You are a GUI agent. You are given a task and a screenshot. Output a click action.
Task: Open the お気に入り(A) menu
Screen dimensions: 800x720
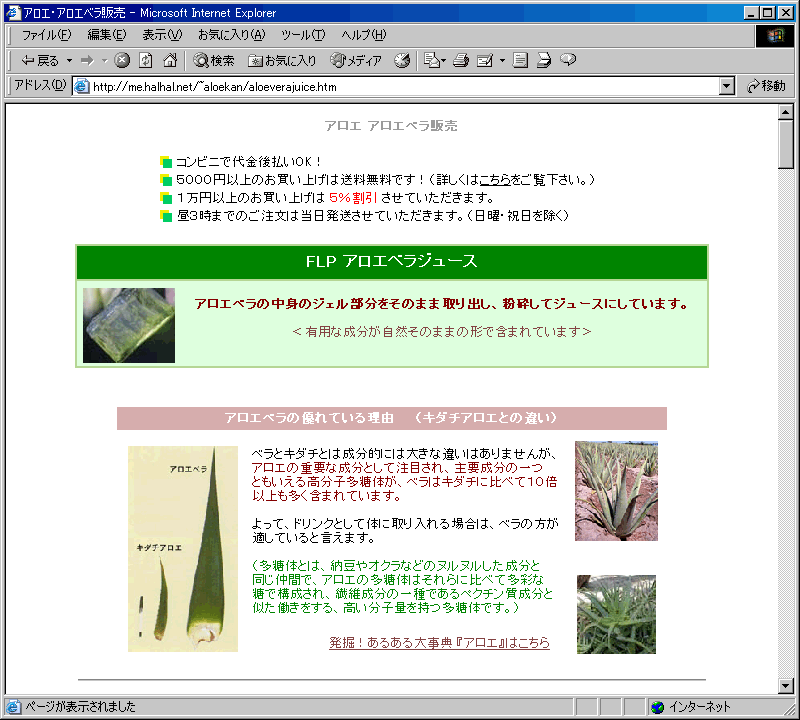pos(232,35)
